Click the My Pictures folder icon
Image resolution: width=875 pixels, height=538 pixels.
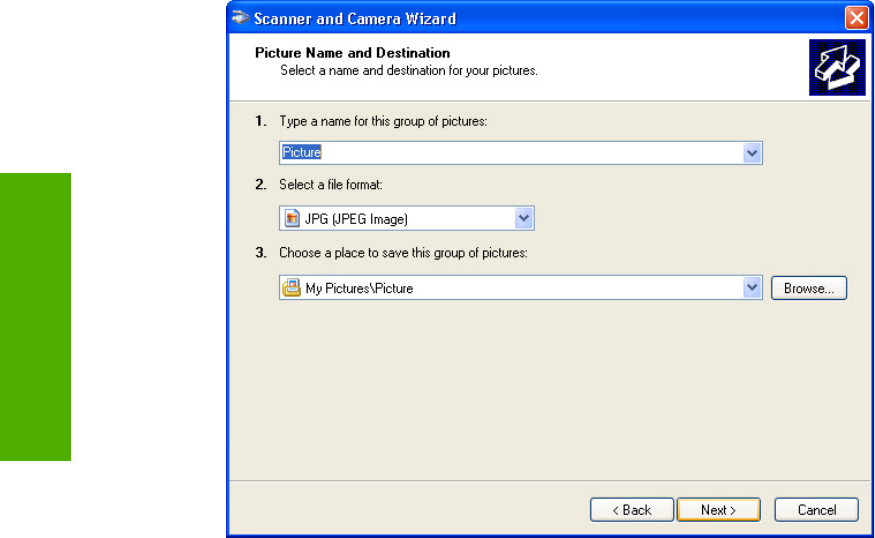[291, 288]
